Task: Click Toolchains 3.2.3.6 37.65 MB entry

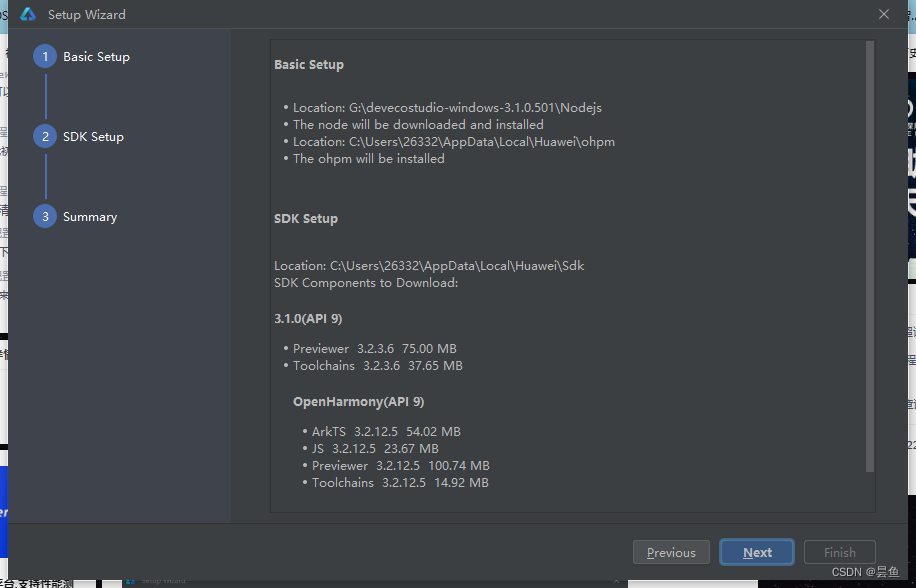Action: [377, 366]
